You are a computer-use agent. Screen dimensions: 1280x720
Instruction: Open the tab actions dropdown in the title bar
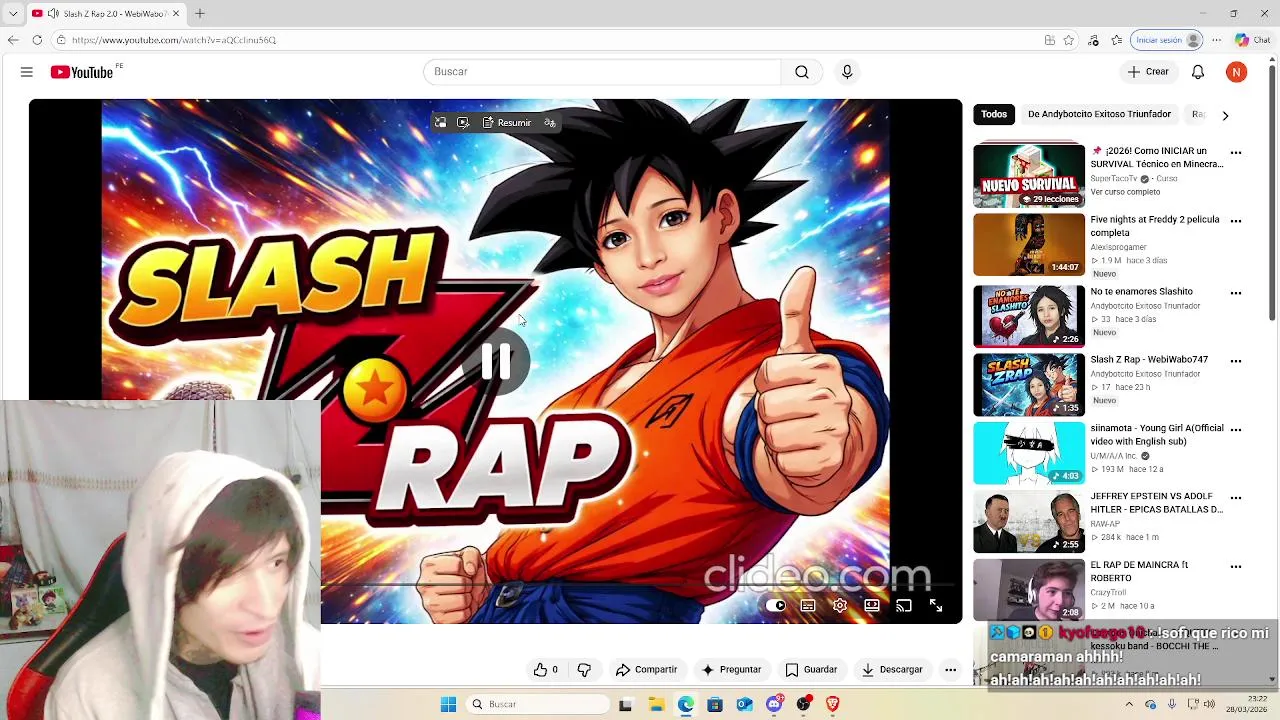tap(12, 14)
